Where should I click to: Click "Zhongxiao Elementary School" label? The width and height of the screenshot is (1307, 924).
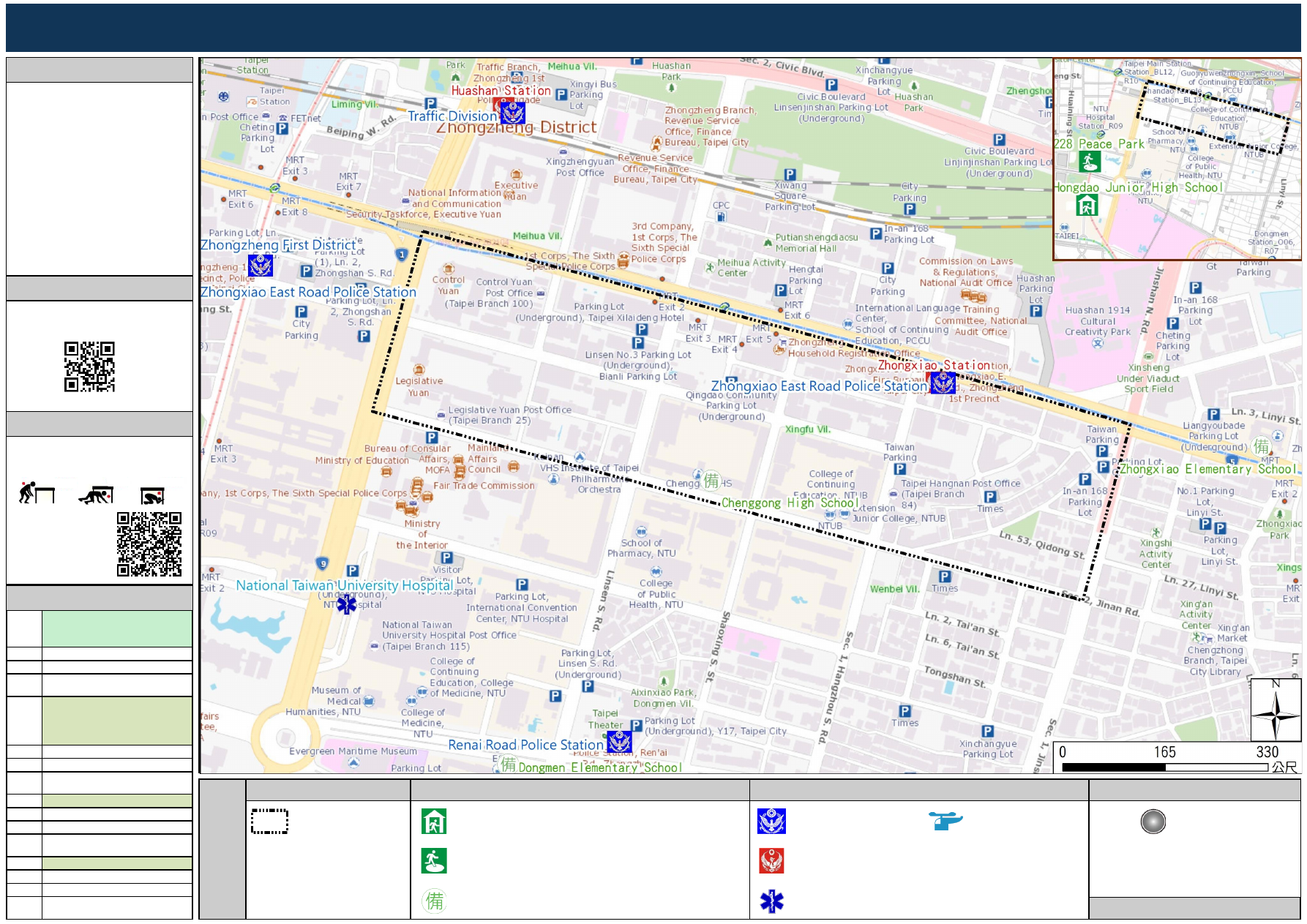pos(1207,469)
